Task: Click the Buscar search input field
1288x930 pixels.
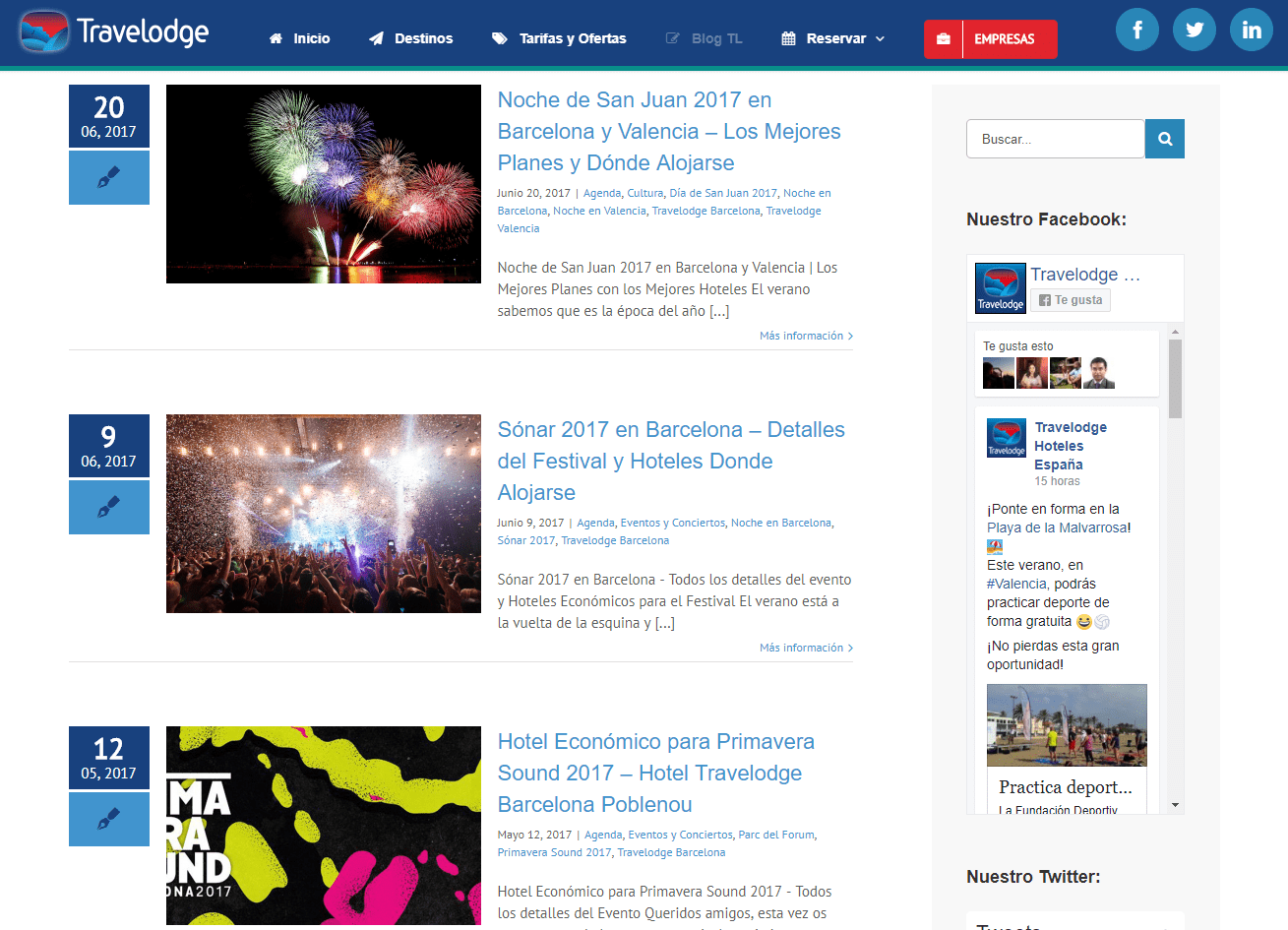Action: pyautogui.click(x=1056, y=139)
